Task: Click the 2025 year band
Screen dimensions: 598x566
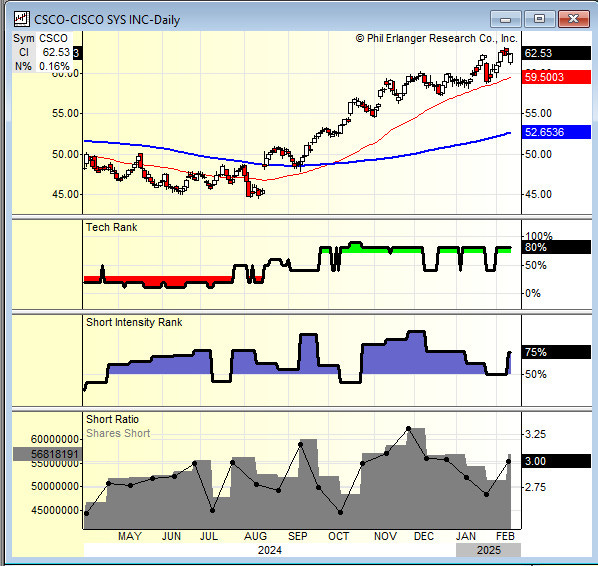Action: point(489,550)
